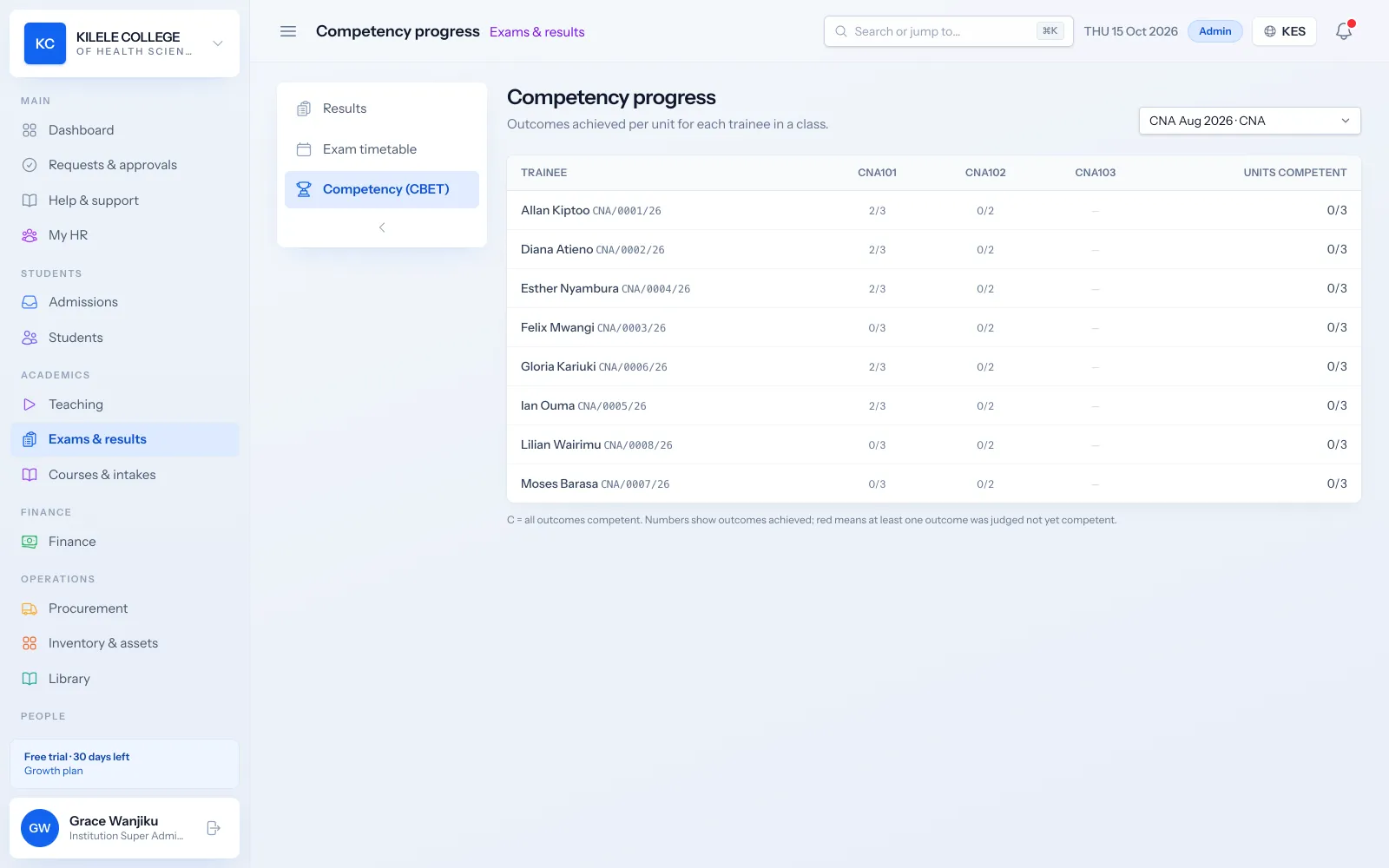Viewport: 1389px width, 868px height.
Task: Click the Procurement truck icon
Action: (30, 608)
